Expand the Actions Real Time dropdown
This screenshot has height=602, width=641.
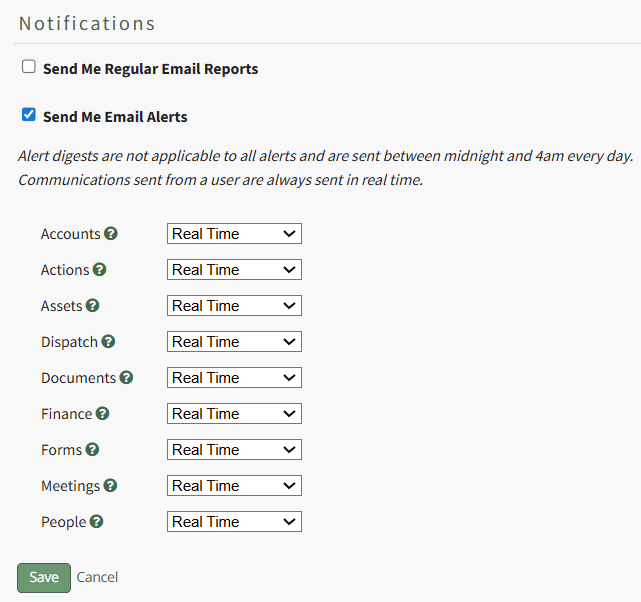pos(234,270)
